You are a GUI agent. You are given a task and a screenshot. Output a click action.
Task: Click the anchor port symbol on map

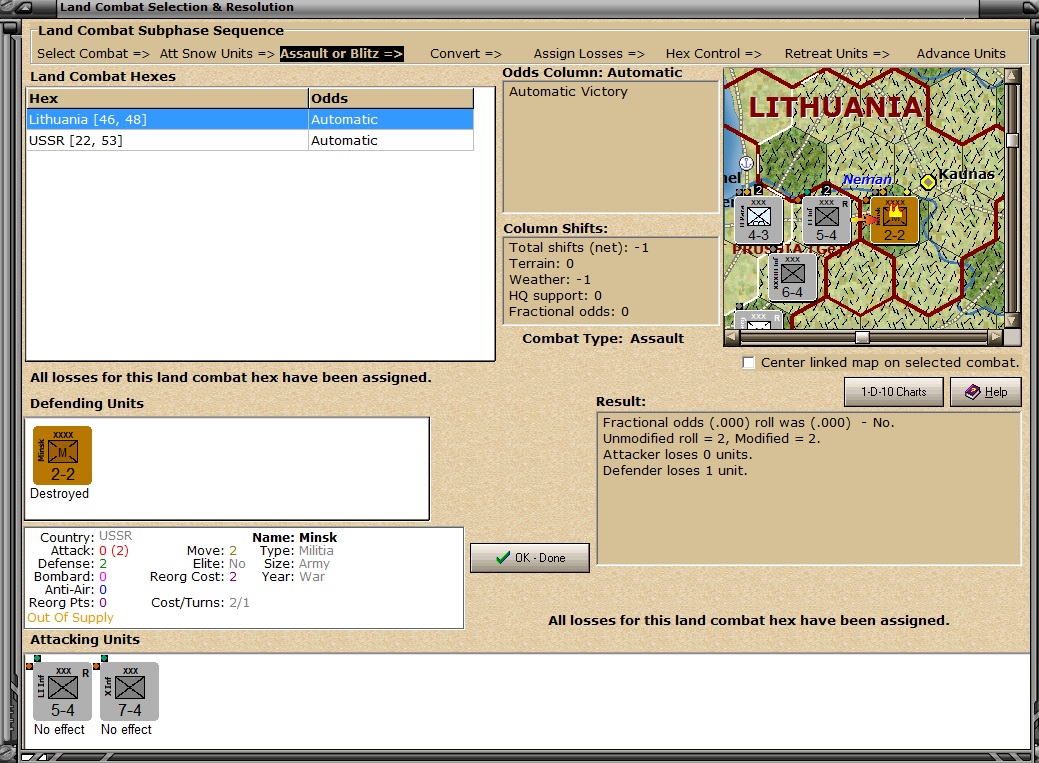pyautogui.click(x=746, y=162)
